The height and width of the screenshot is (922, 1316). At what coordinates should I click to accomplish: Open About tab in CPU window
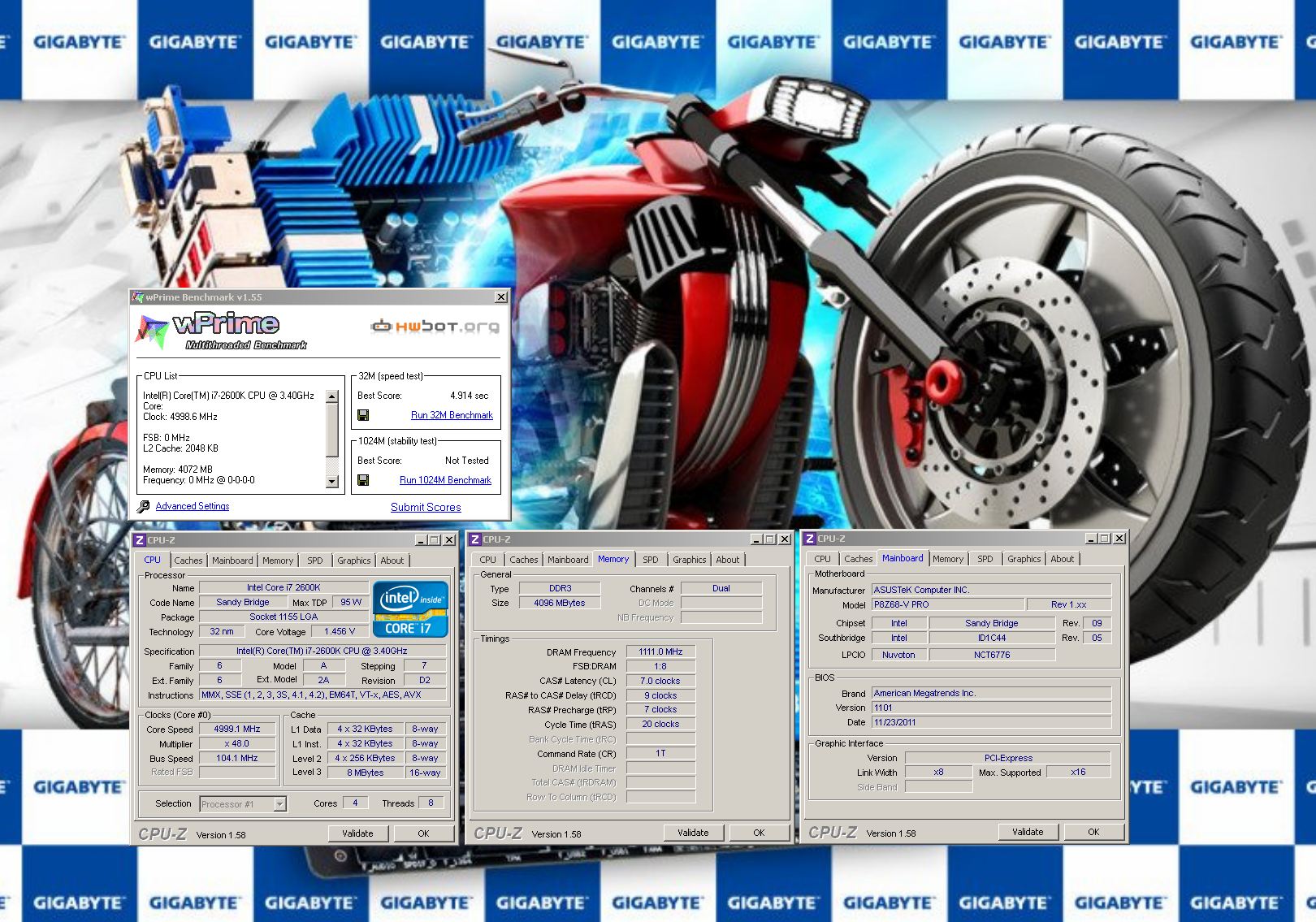(x=392, y=561)
